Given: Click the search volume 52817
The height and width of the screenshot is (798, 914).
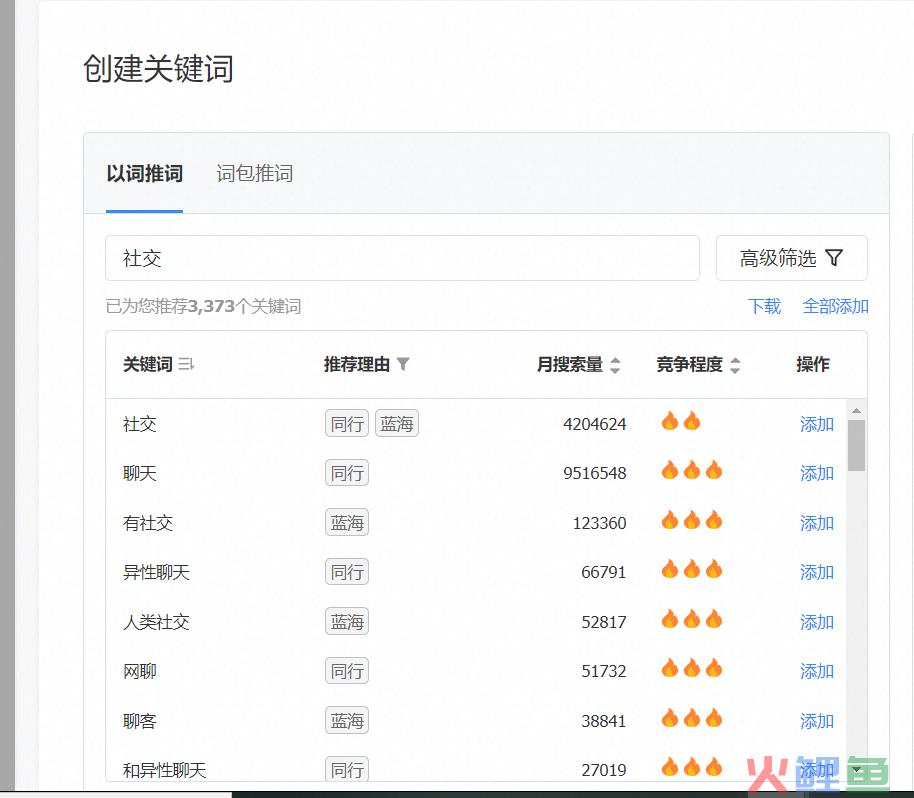Looking at the screenshot, I should click(604, 622).
